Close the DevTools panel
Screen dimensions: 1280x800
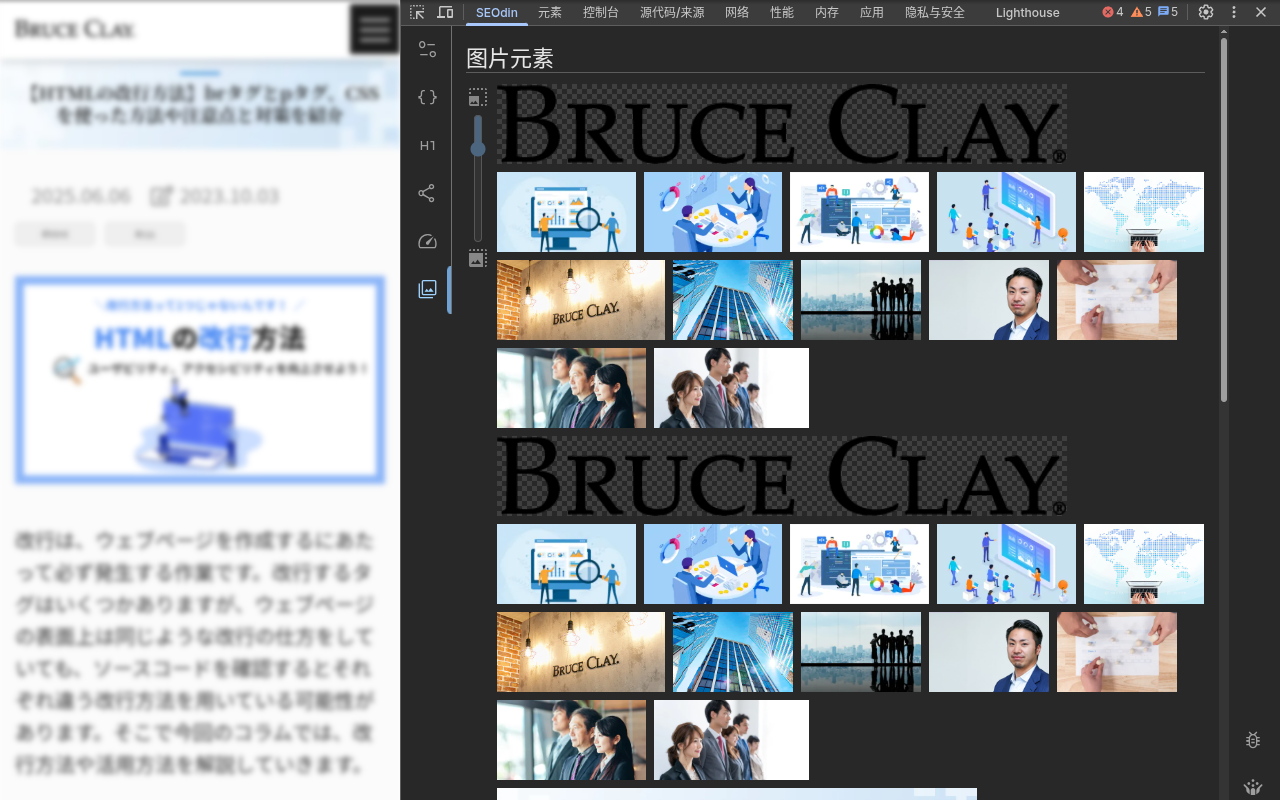1261,12
